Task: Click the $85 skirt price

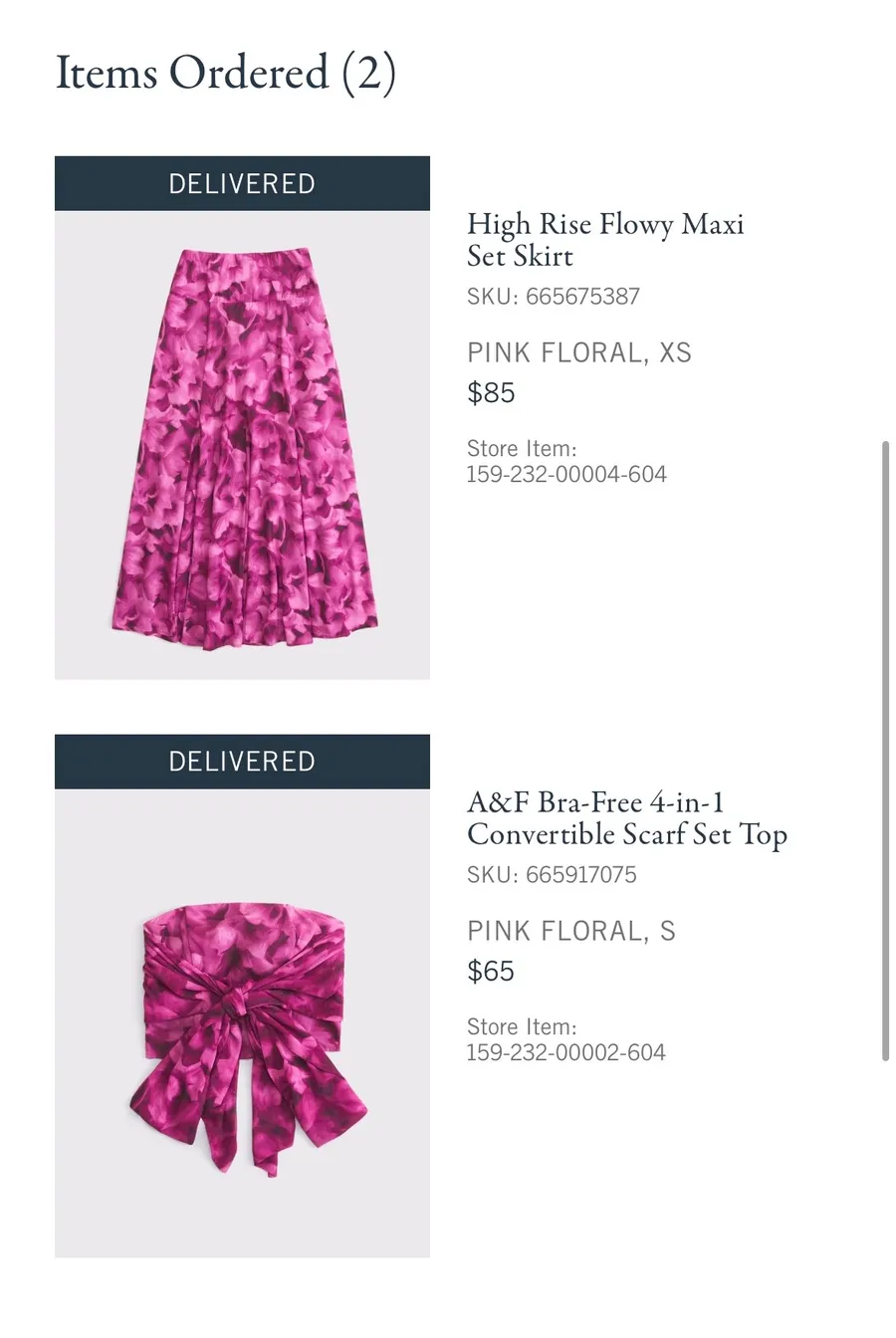Action: coord(491,393)
